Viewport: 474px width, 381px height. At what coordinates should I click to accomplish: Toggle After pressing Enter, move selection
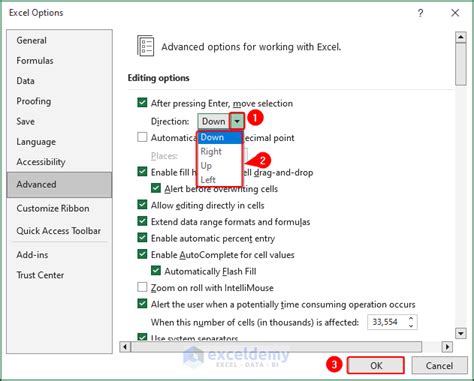click(x=142, y=102)
